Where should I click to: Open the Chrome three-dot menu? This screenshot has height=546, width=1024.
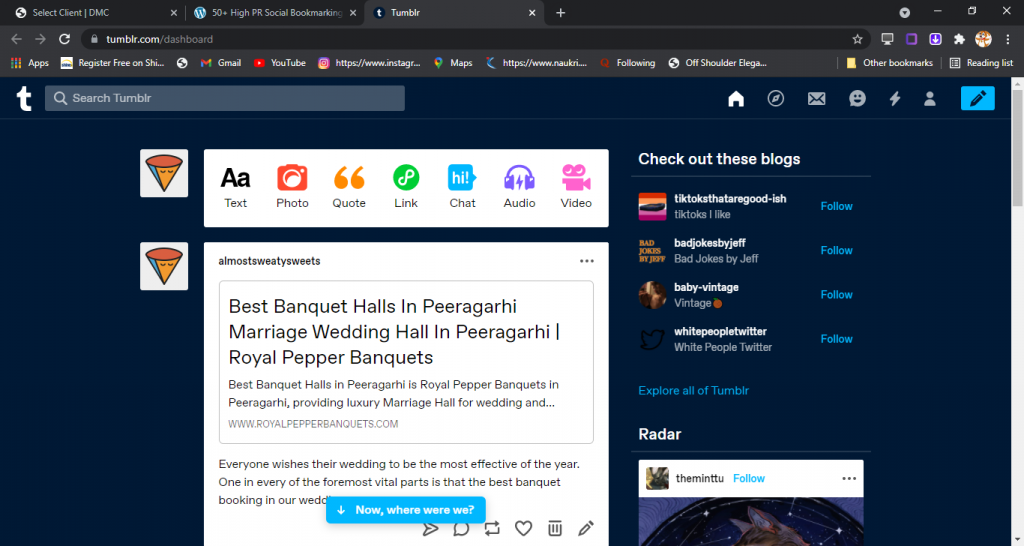click(1008, 39)
